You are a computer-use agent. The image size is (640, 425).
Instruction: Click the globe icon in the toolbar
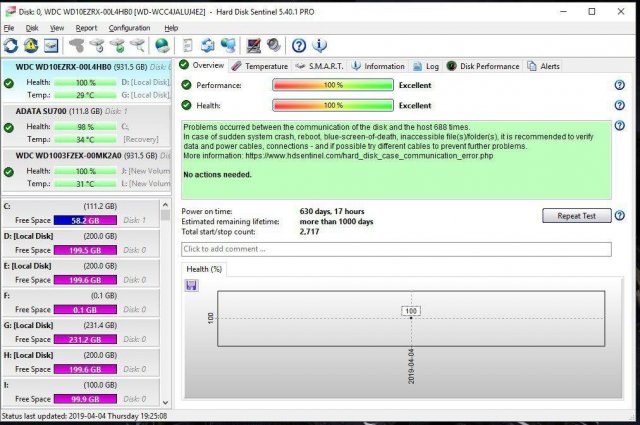[x=161, y=46]
